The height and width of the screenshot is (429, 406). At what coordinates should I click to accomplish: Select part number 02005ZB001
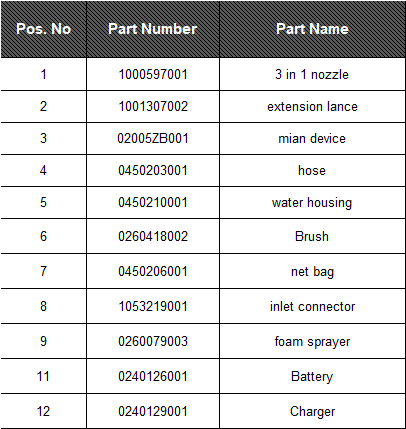[153, 138]
